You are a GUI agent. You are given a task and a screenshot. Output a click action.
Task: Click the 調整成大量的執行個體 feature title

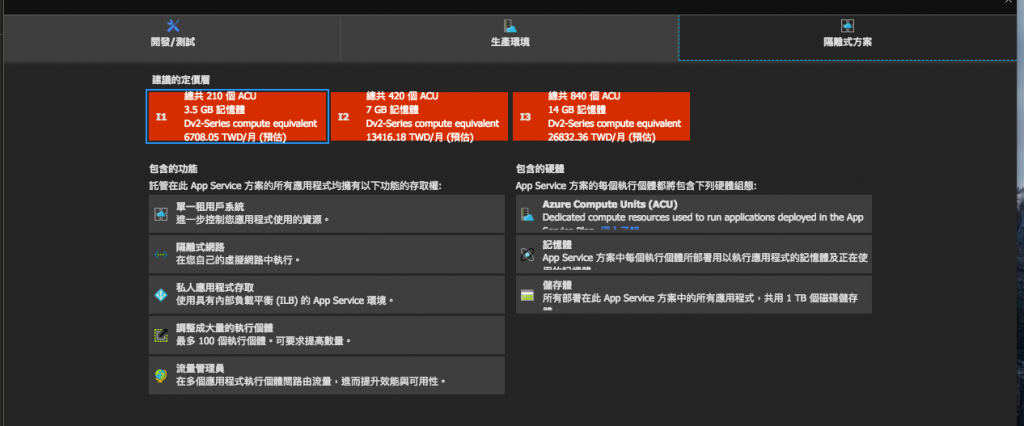tap(225, 328)
